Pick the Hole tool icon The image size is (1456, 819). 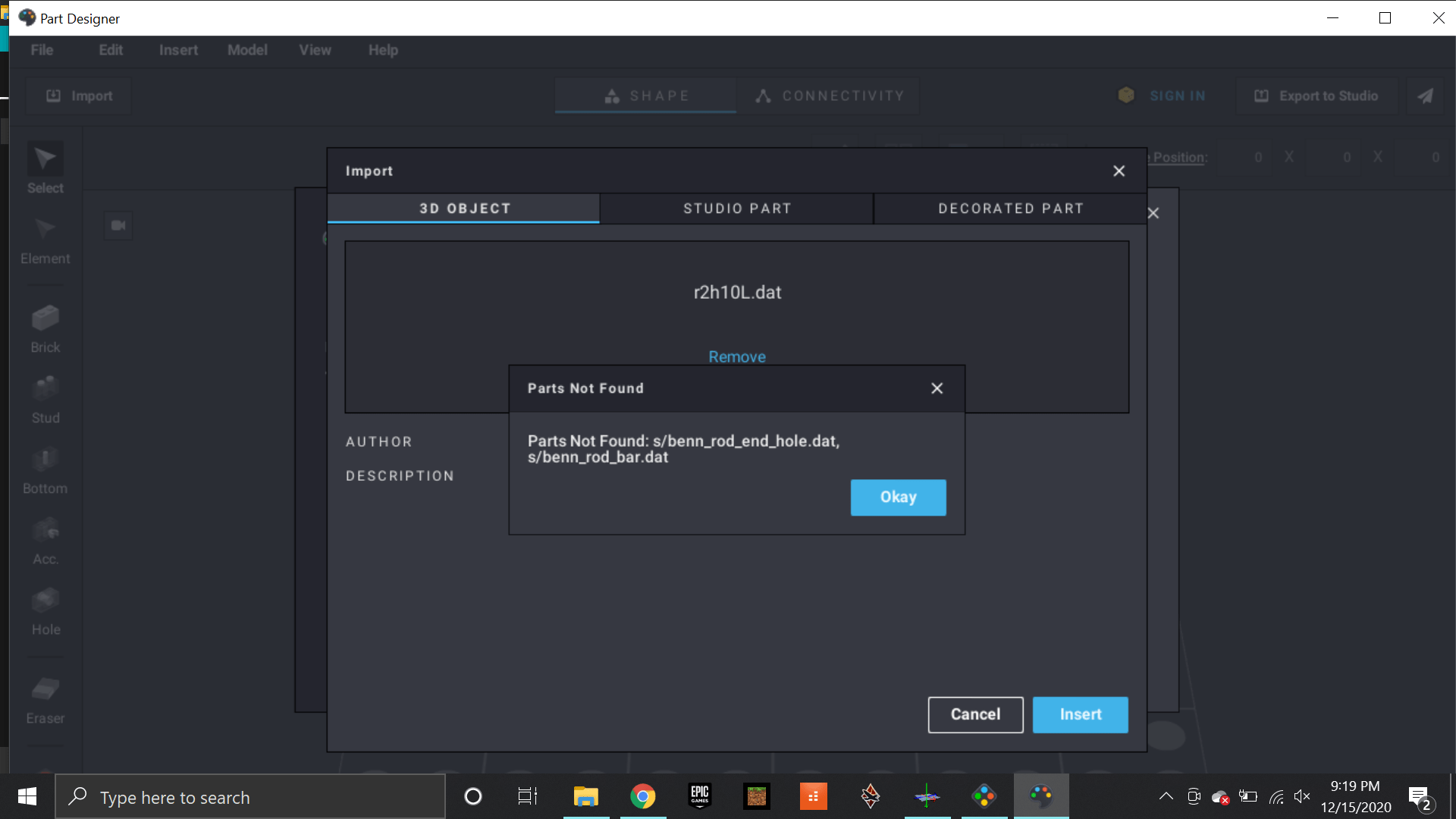[x=45, y=601]
